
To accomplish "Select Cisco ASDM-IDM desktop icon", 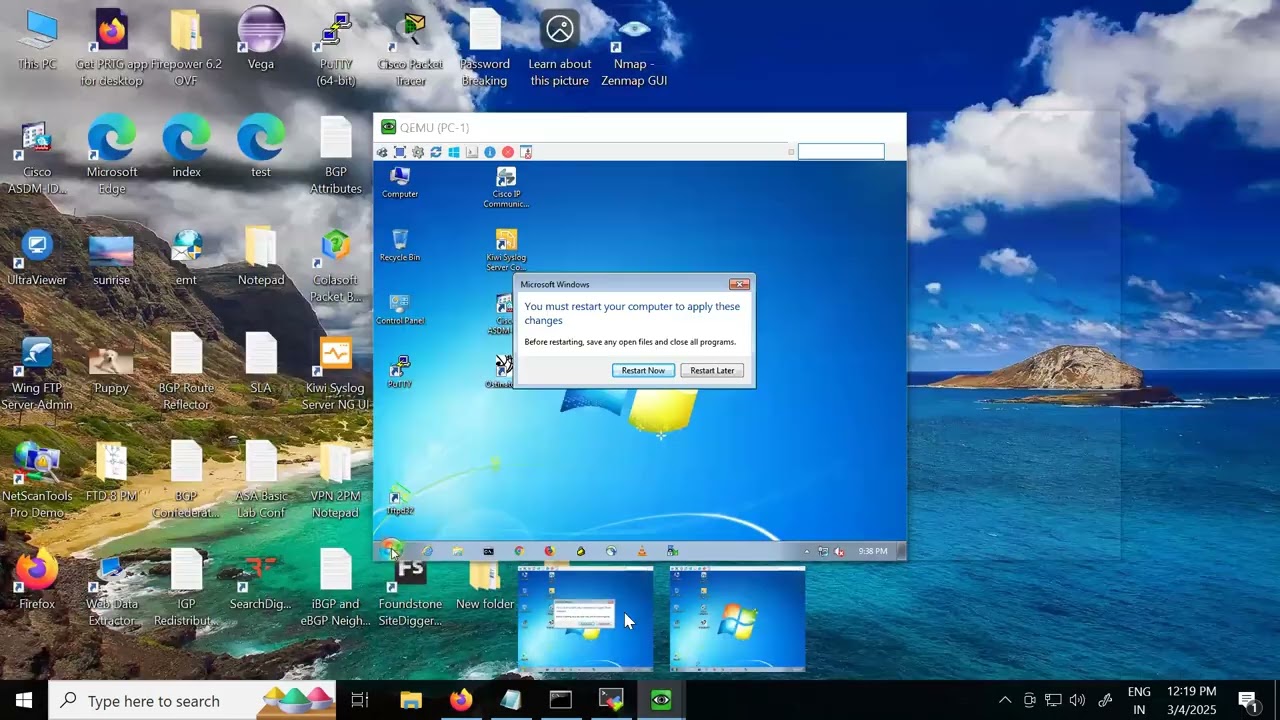I will pos(37,158).
